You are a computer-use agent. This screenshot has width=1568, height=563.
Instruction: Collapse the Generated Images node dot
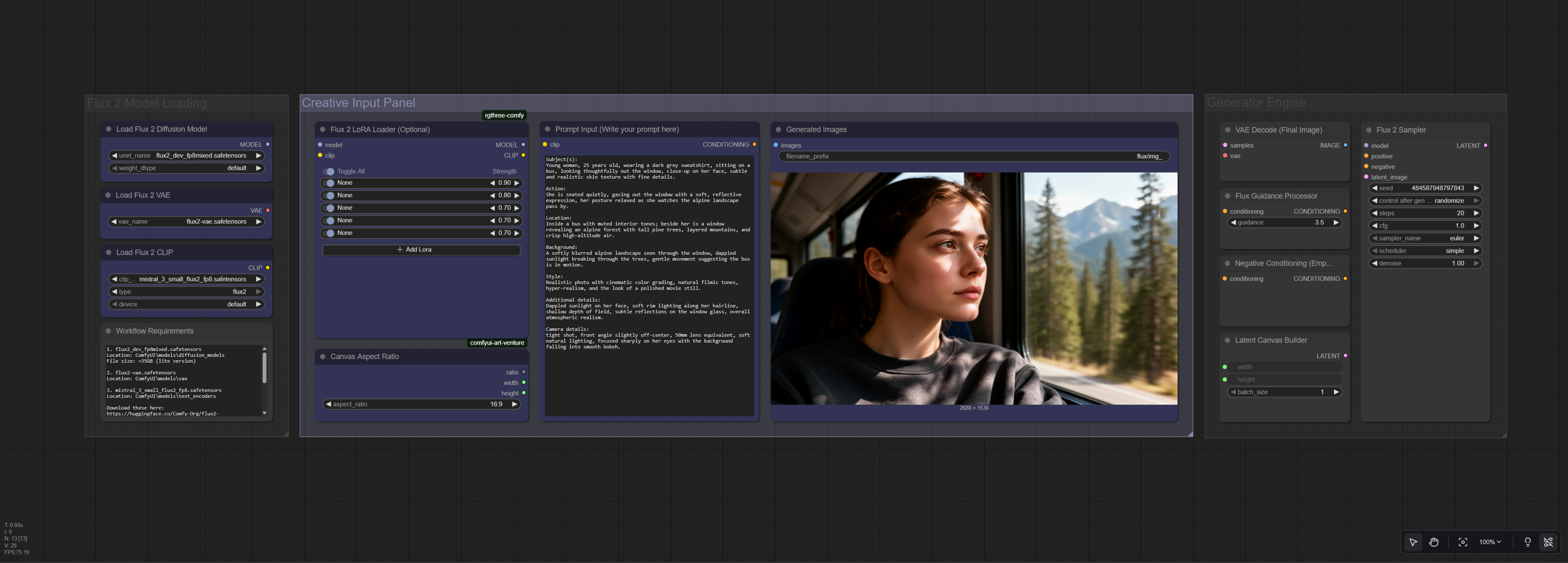778,130
